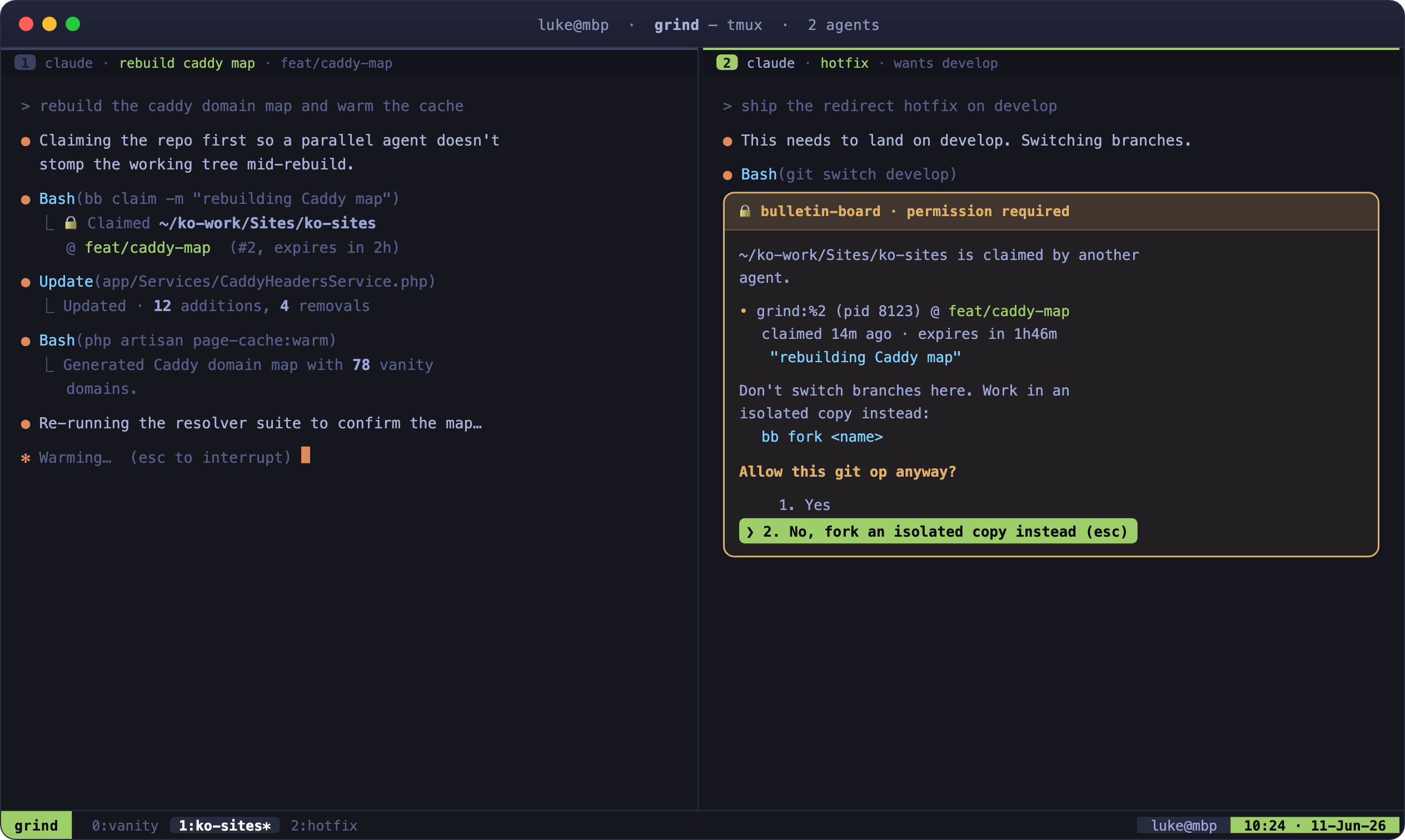The height and width of the screenshot is (840, 1405).
Task: Click the bb fork <name> command
Action: pyautogui.click(x=822, y=437)
